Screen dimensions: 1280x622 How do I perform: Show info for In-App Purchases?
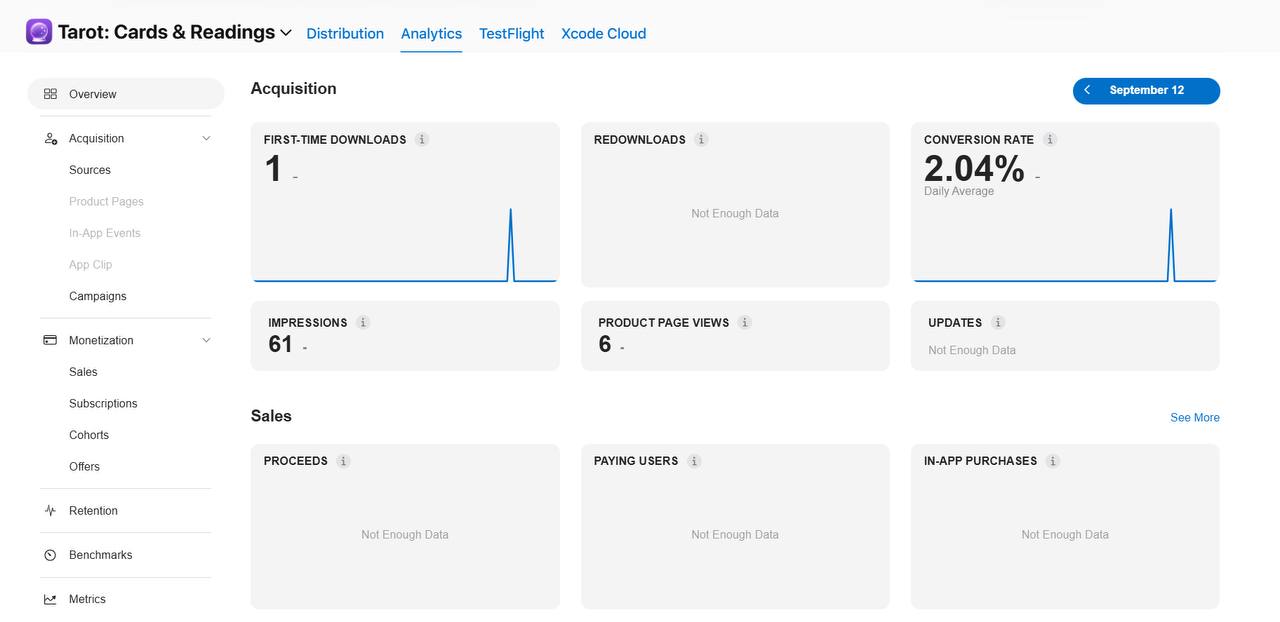tap(1053, 461)
